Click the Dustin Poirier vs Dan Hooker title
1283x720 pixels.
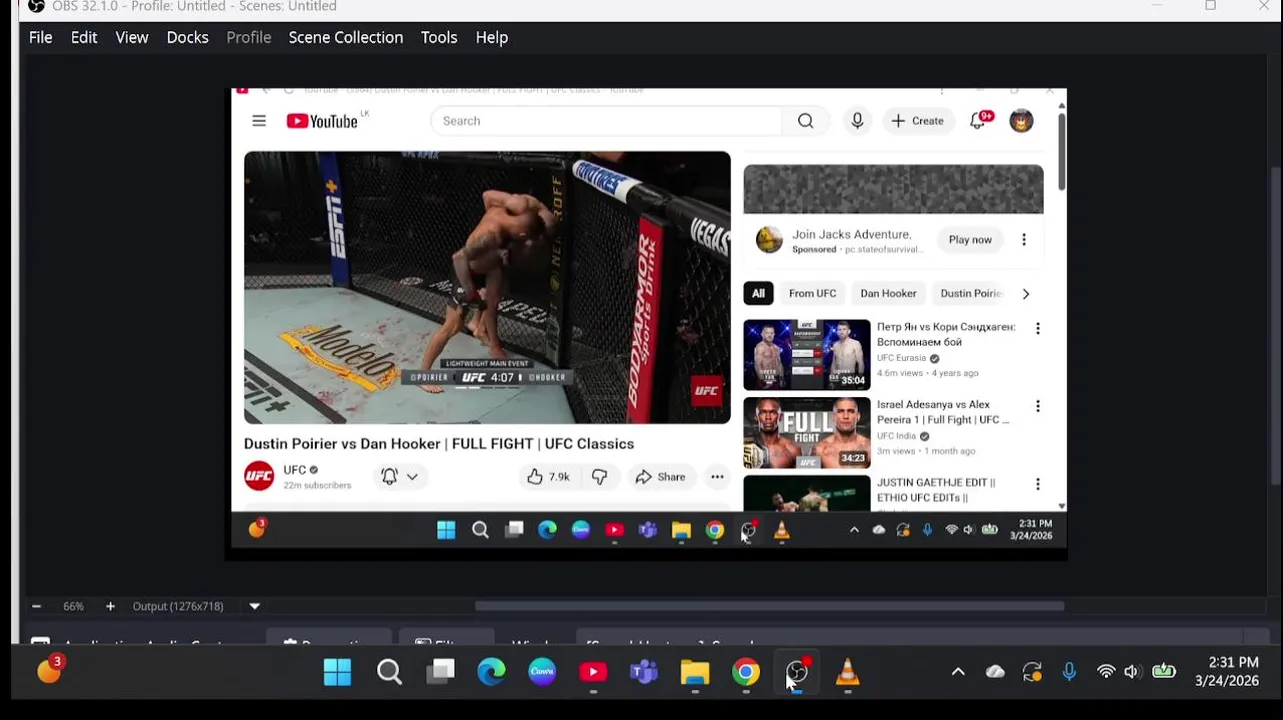[x=439, y=444]
